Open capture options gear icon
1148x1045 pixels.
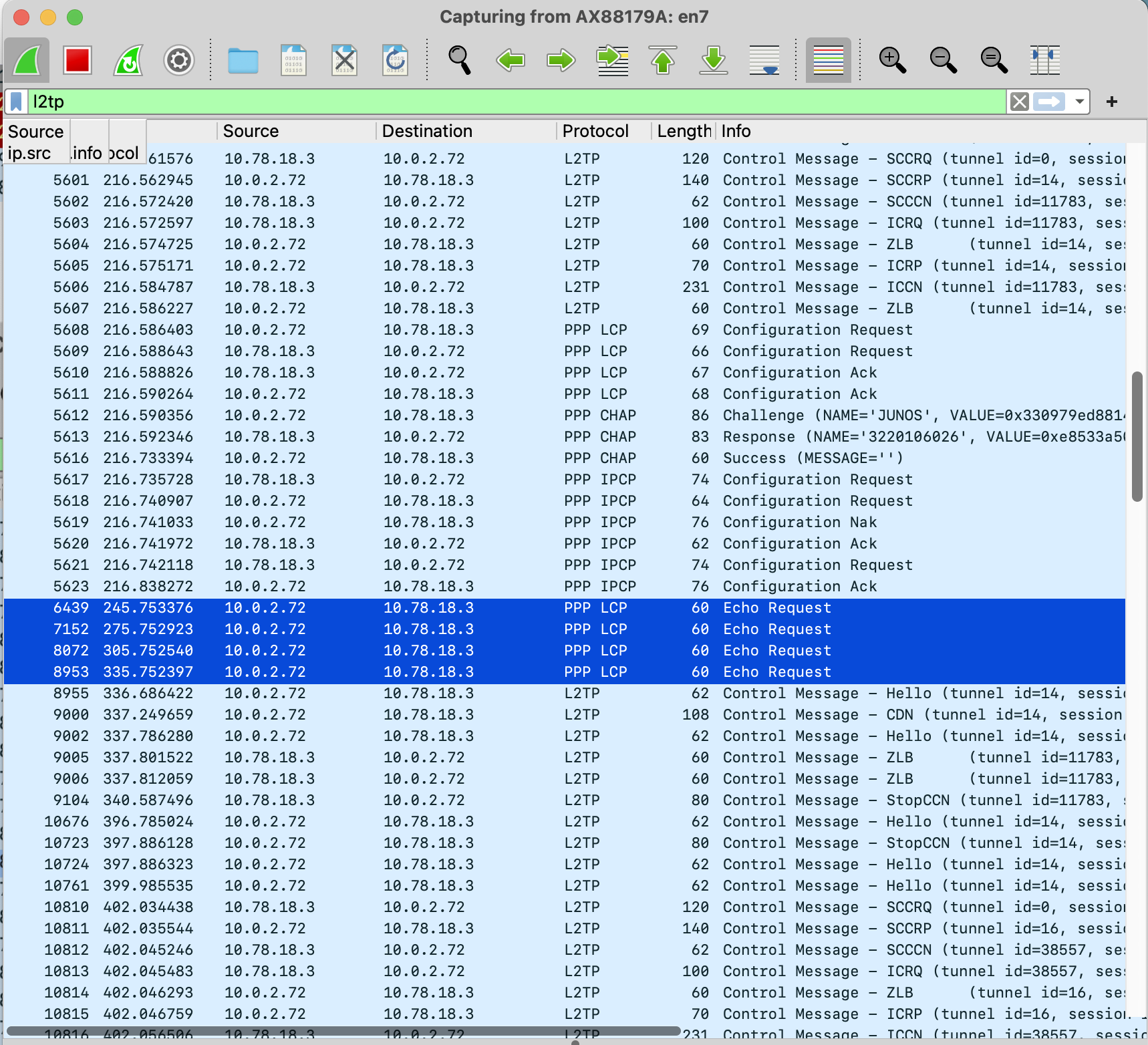click(x=179, y=60)
